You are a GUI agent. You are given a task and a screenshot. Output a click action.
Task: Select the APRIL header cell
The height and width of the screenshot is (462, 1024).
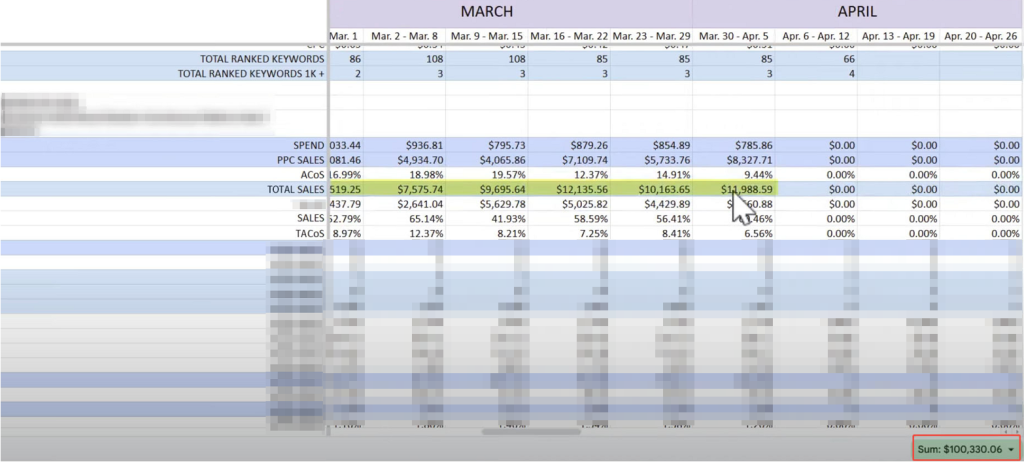tap(857, 13)
